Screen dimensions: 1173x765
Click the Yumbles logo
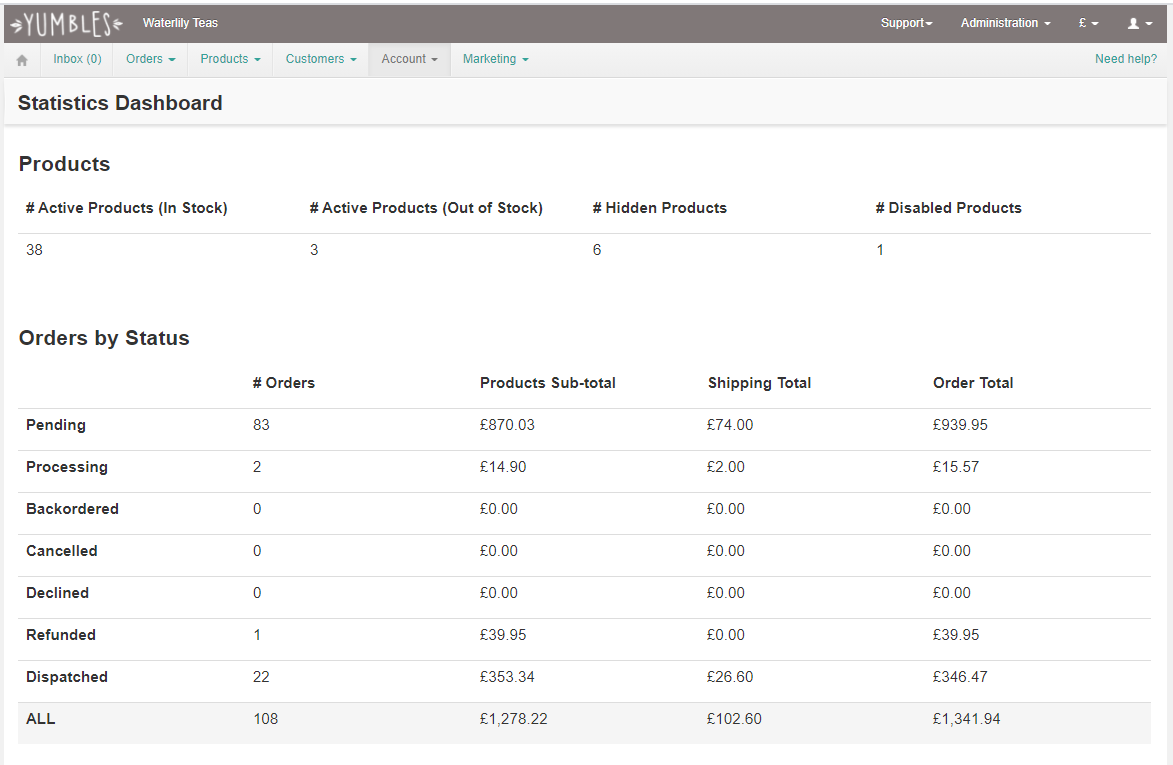point(65,22)
